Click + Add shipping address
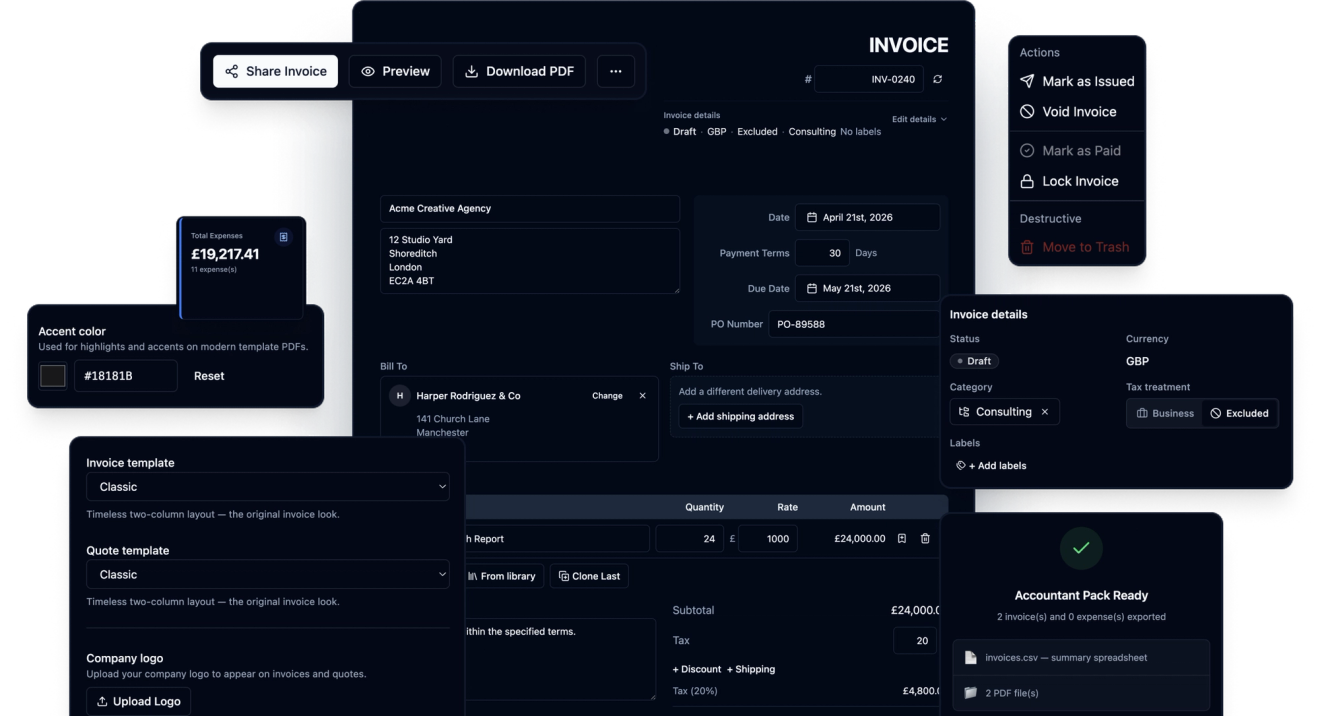Viewport: 1320px width, 716px height. coord(741,416)
